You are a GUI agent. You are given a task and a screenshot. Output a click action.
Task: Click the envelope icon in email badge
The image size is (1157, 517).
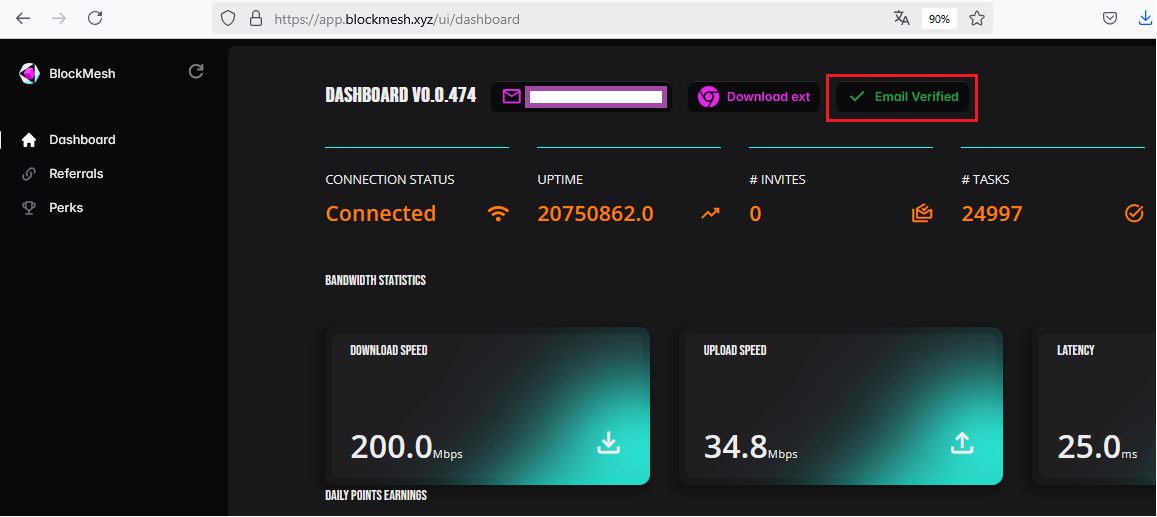point(512,97)
